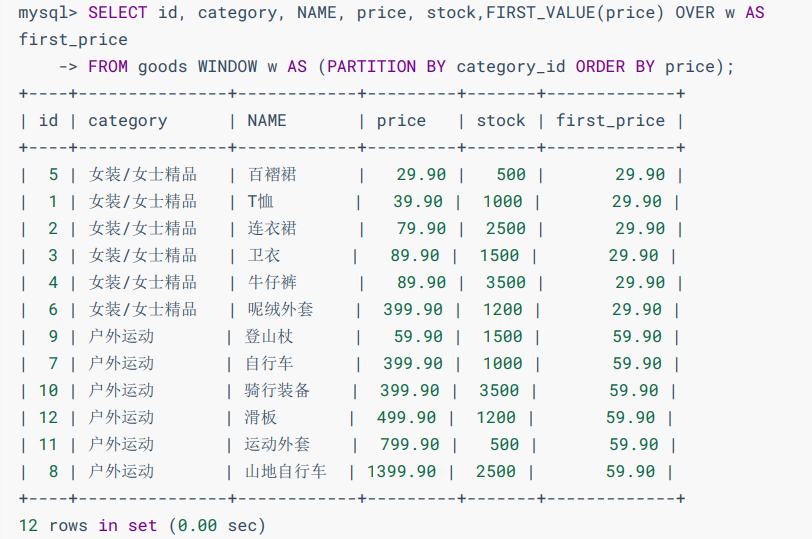Click the 'NAME' column header in table

[x=267, y=121]
